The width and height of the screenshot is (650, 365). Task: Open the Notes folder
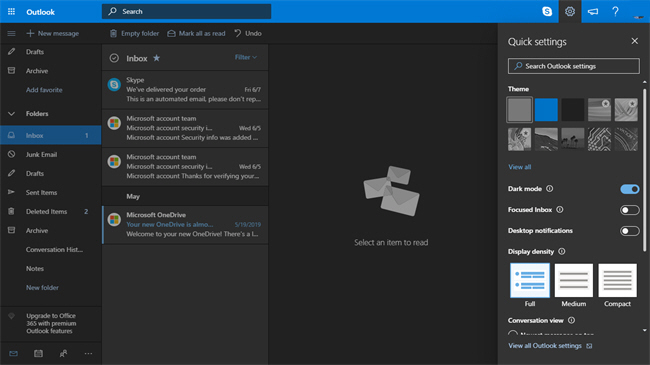coord(51,268)
